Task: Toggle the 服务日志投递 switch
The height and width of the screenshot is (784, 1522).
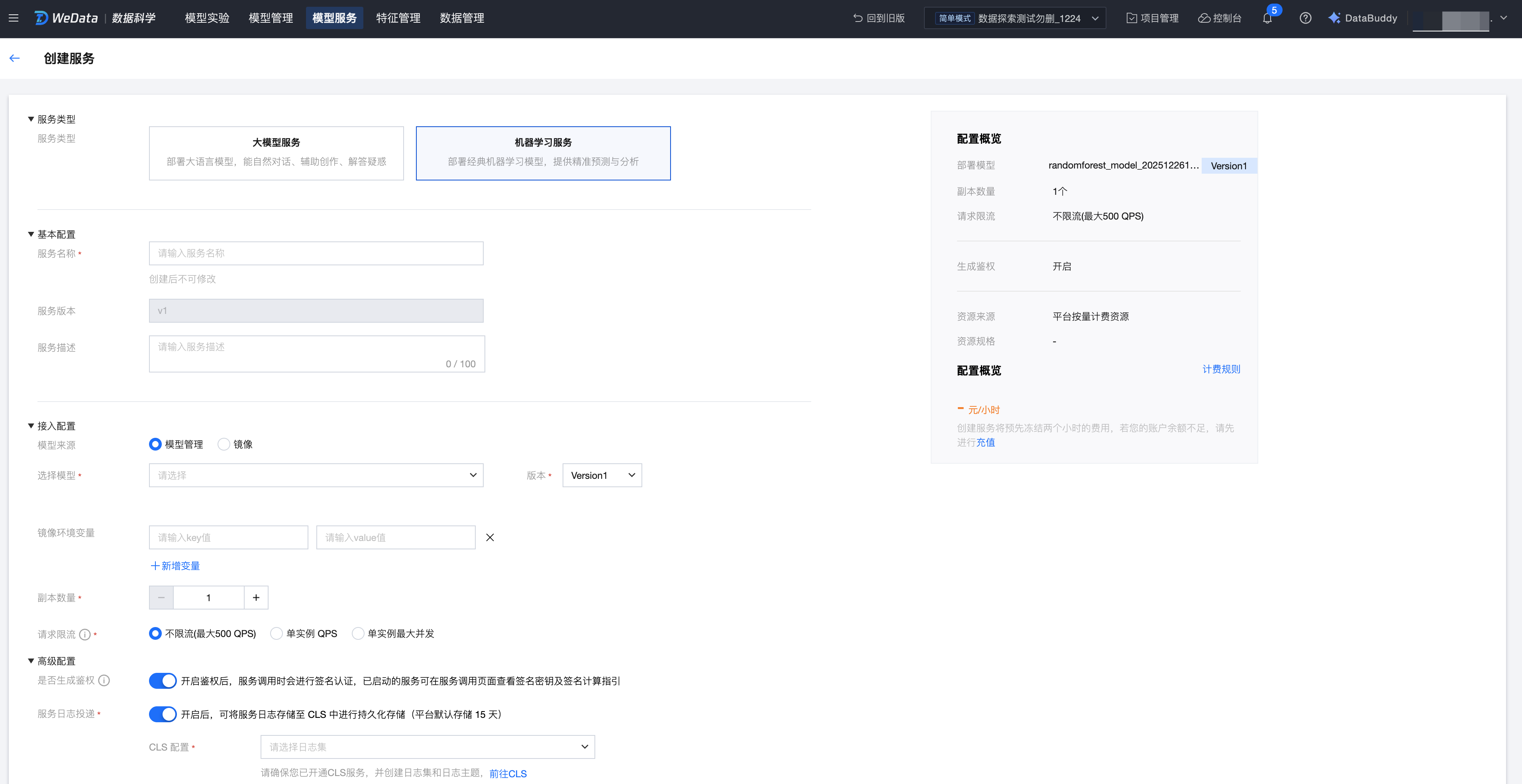Action: click(163, 714)
